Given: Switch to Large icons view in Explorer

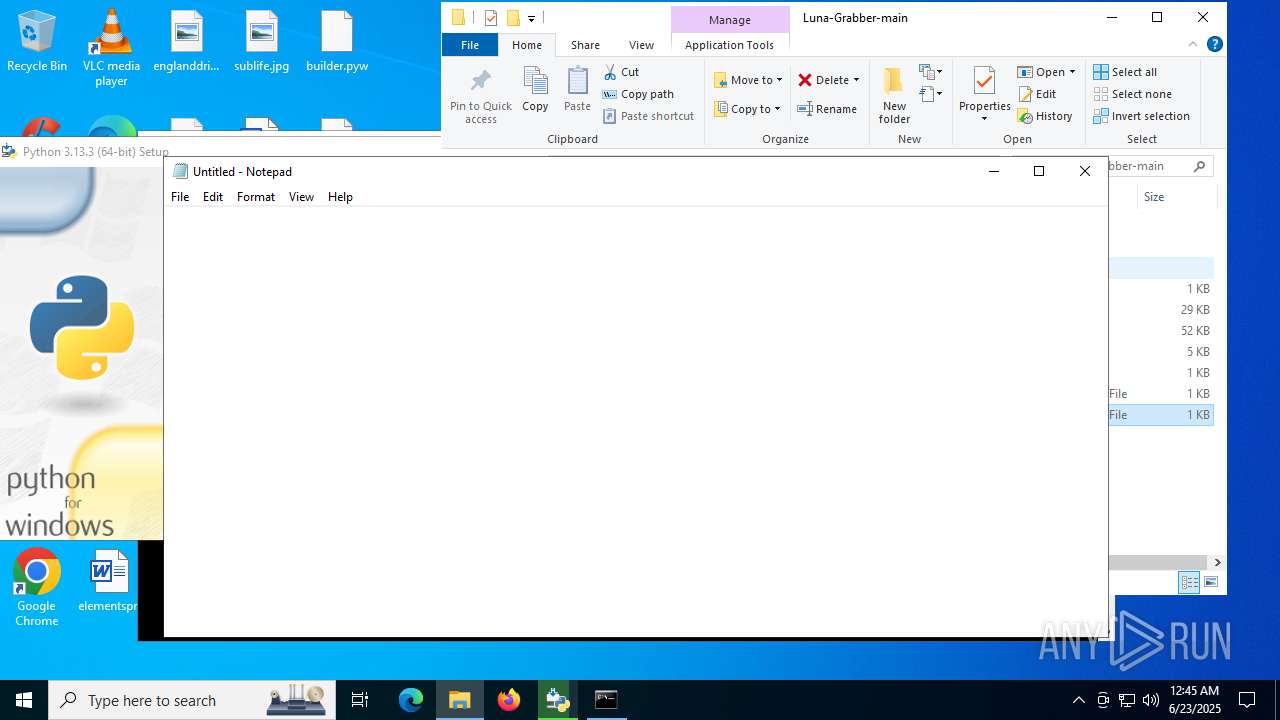Looking at the screenshot, I should 1211,582.
